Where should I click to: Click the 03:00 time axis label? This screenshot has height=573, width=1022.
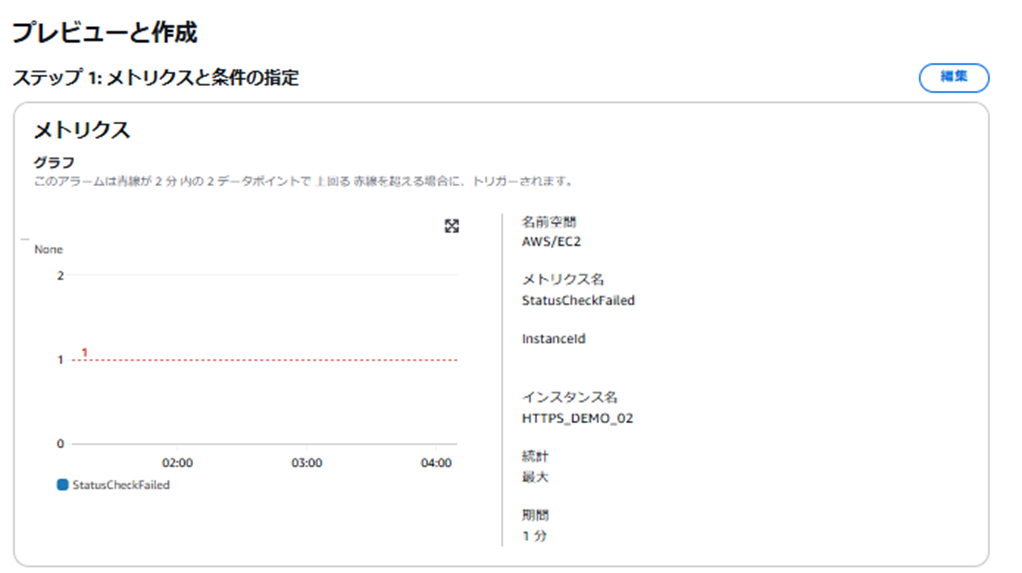coord(306,463)
